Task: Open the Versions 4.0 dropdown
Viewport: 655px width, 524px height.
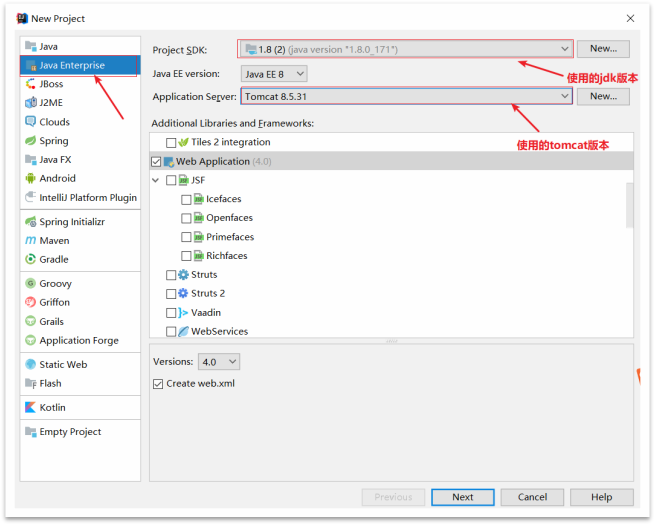Action: (219, 361)
